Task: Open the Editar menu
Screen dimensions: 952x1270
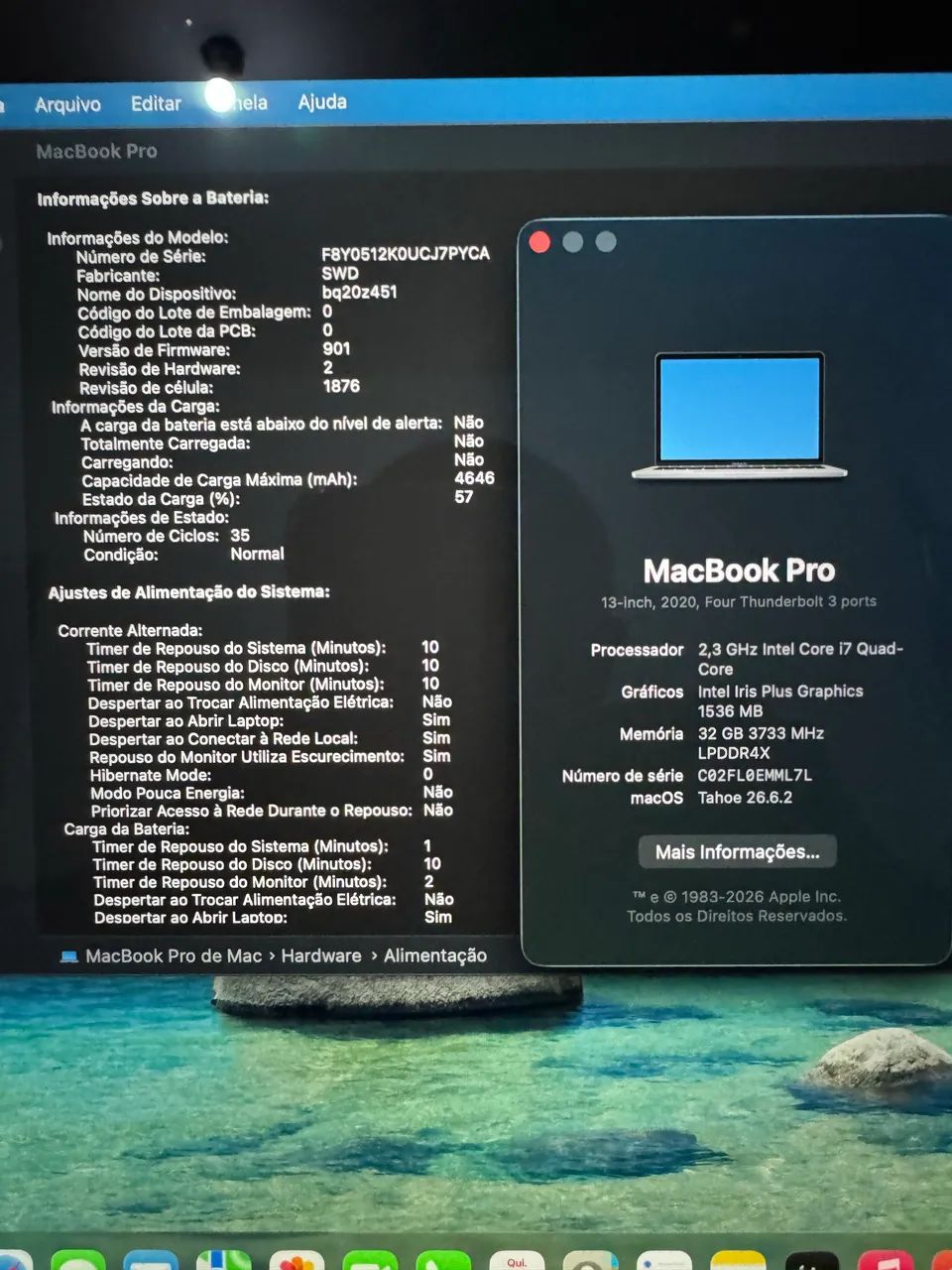Action: tap(156, 103)
